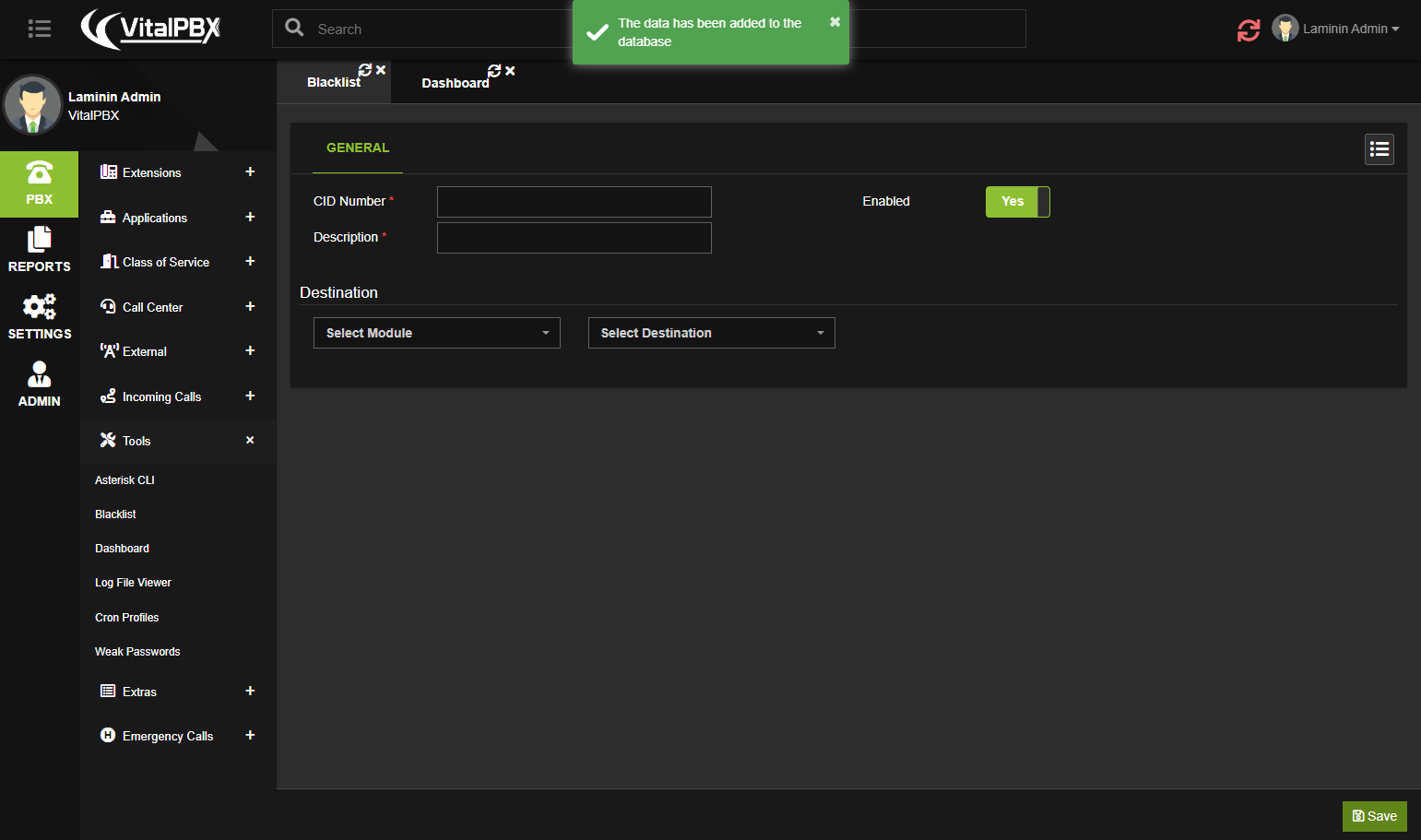
Task: Open the Select Destination dropdown
Action: (712, 333)
